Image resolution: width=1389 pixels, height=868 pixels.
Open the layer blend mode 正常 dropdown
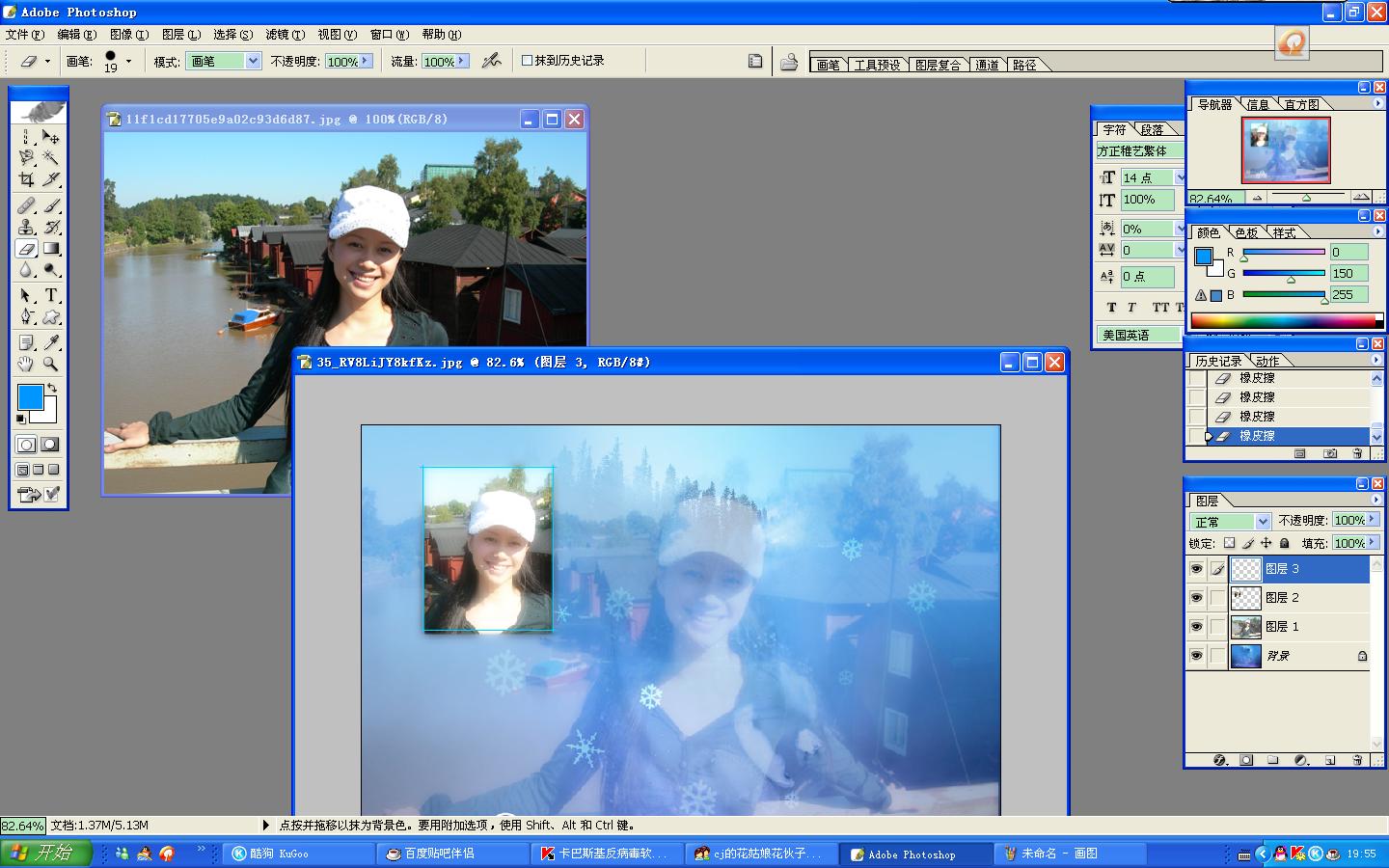tap(1263, 521)
